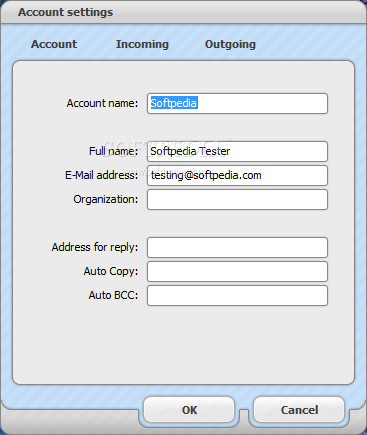
Task: Click the 'E-Mail address:' label
Action: click(x=101, y=175)
